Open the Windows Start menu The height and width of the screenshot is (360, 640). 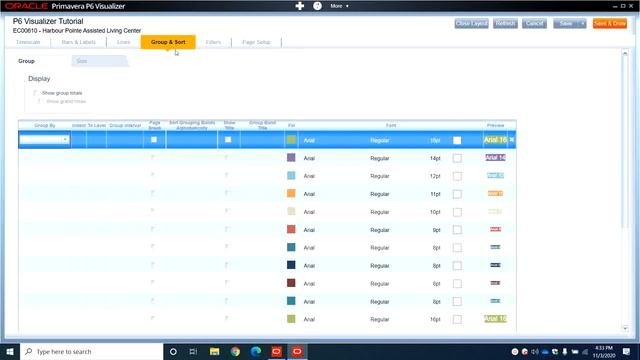(x=10, y=351)
